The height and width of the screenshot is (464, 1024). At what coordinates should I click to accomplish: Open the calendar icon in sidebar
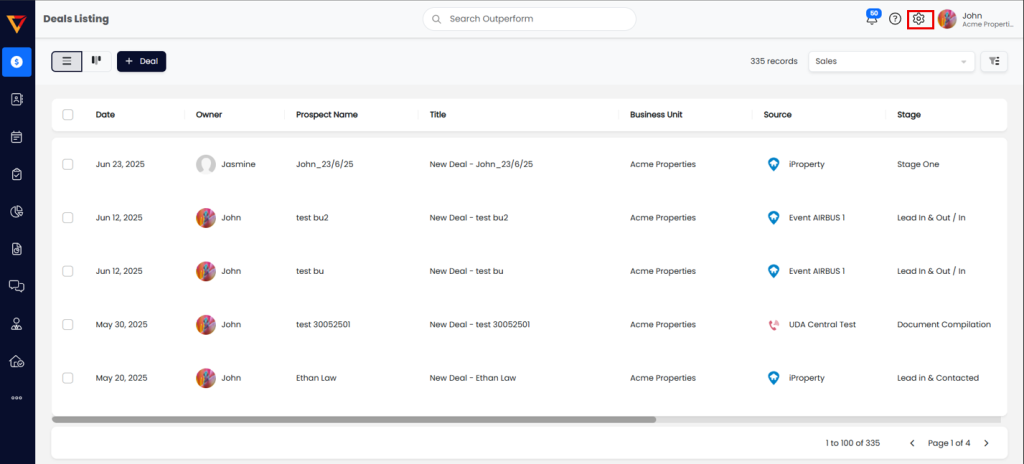pyautogui.click(x=17, y=137)
